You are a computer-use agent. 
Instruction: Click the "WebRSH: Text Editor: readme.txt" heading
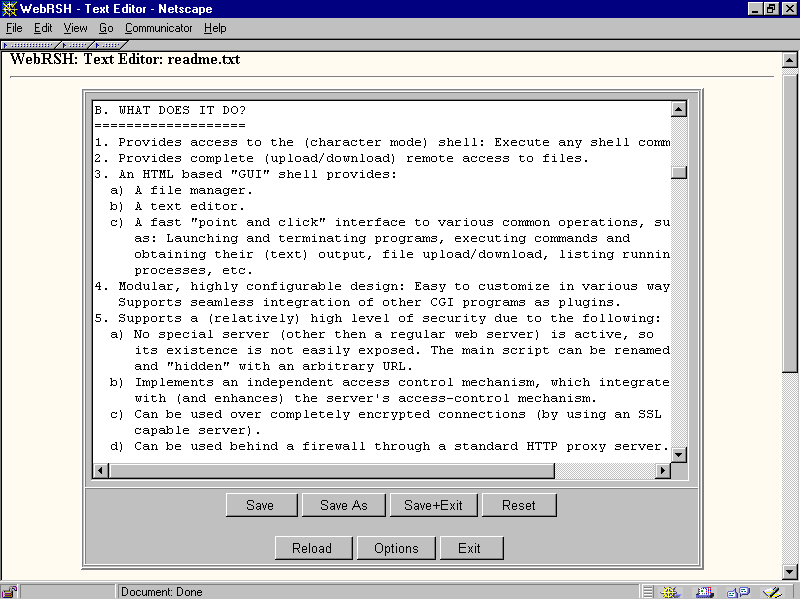click(125, 59)
